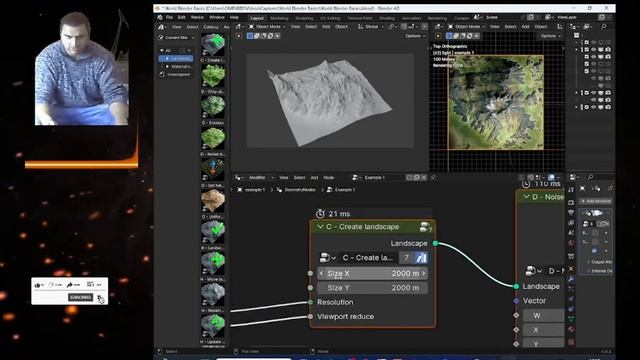Open node editor's editor type menu
This screenshot has height=360, width=640.
coord(239,178)
